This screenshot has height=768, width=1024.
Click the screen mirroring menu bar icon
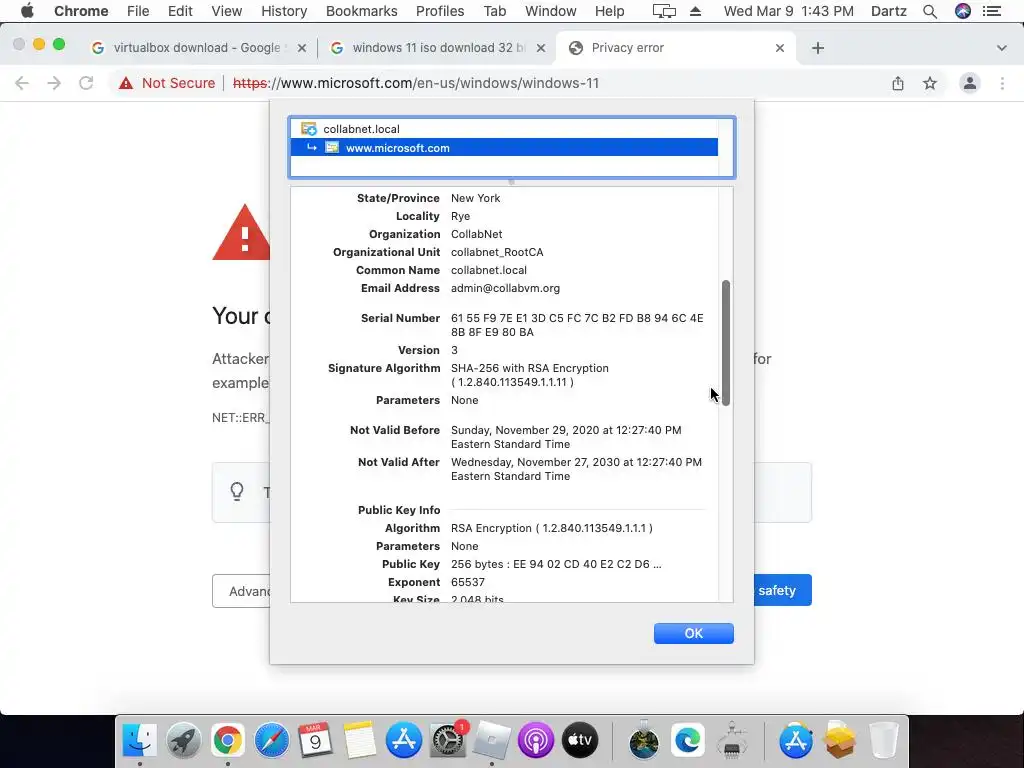(x=664, y=11)
